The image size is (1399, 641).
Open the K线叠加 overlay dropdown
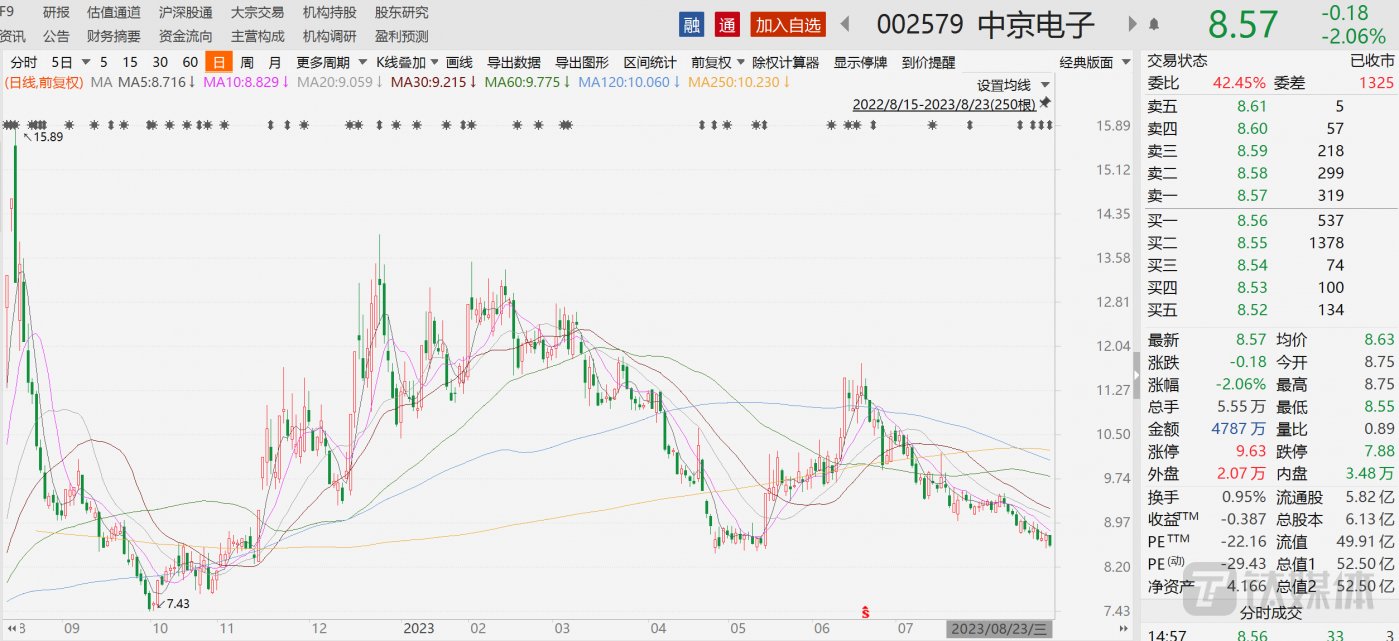[x=406, y=62]
